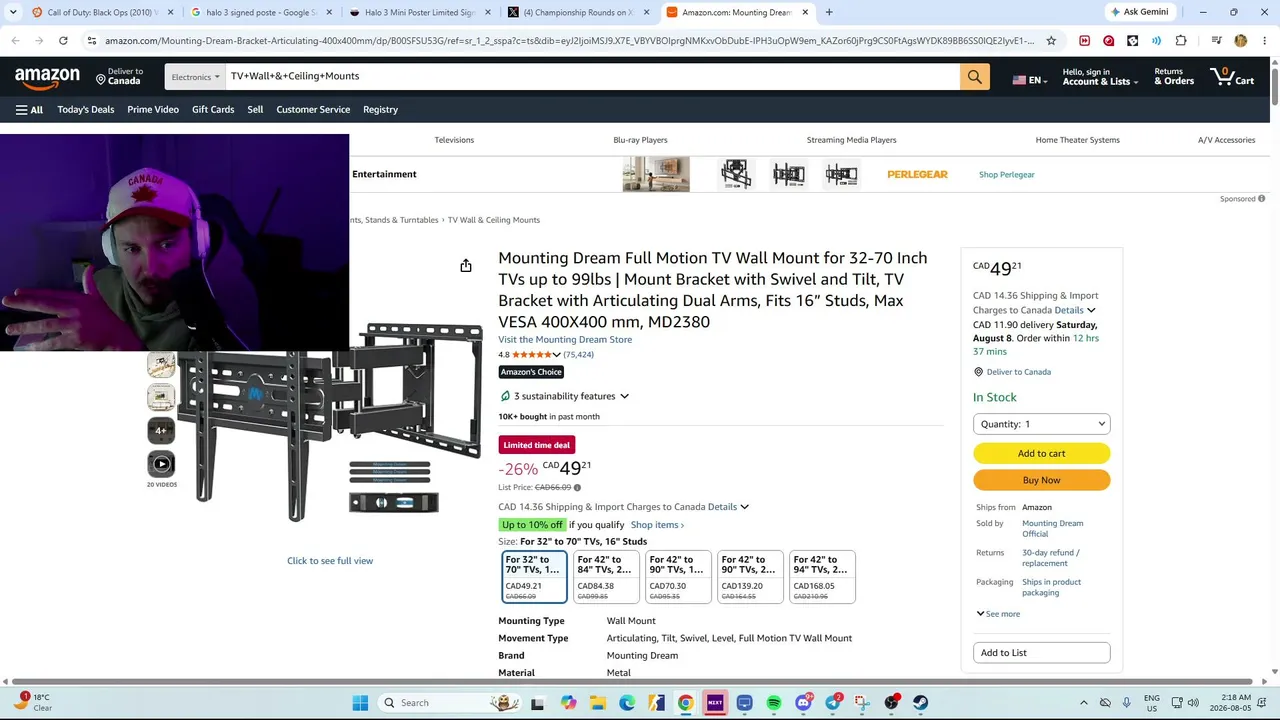Open Prime Video nav link

153,110
